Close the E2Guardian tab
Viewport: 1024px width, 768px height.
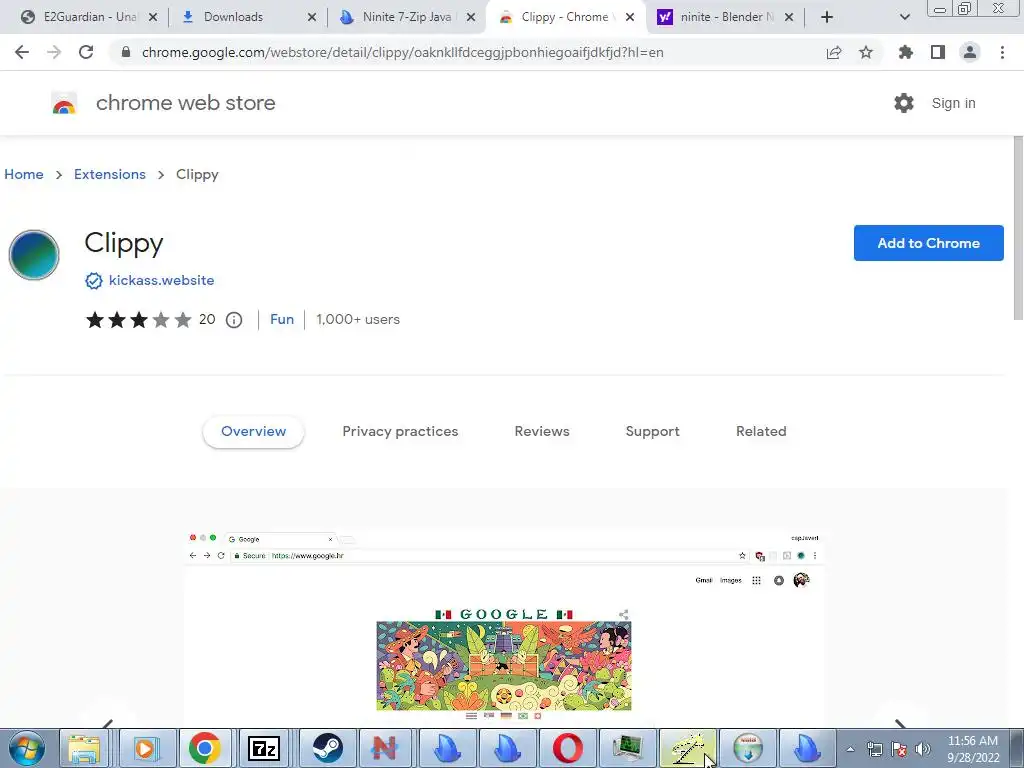coord(153,17)
